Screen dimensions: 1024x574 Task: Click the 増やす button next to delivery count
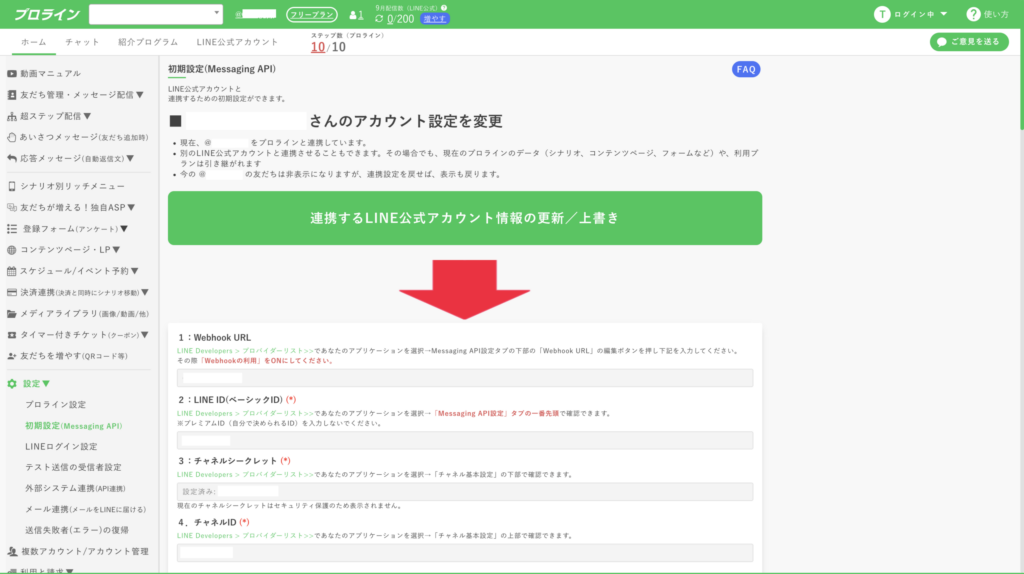click(434, 19)
